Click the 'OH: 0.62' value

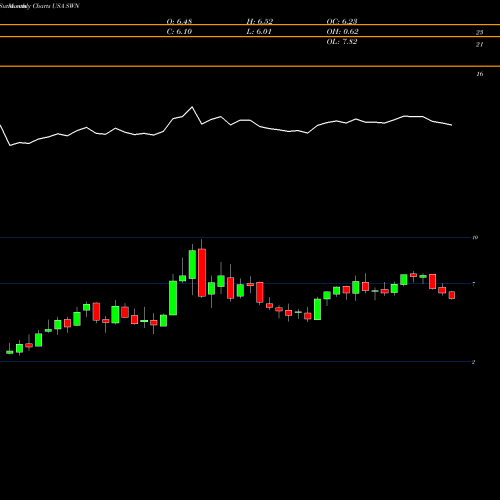click(x=342, y=32)
